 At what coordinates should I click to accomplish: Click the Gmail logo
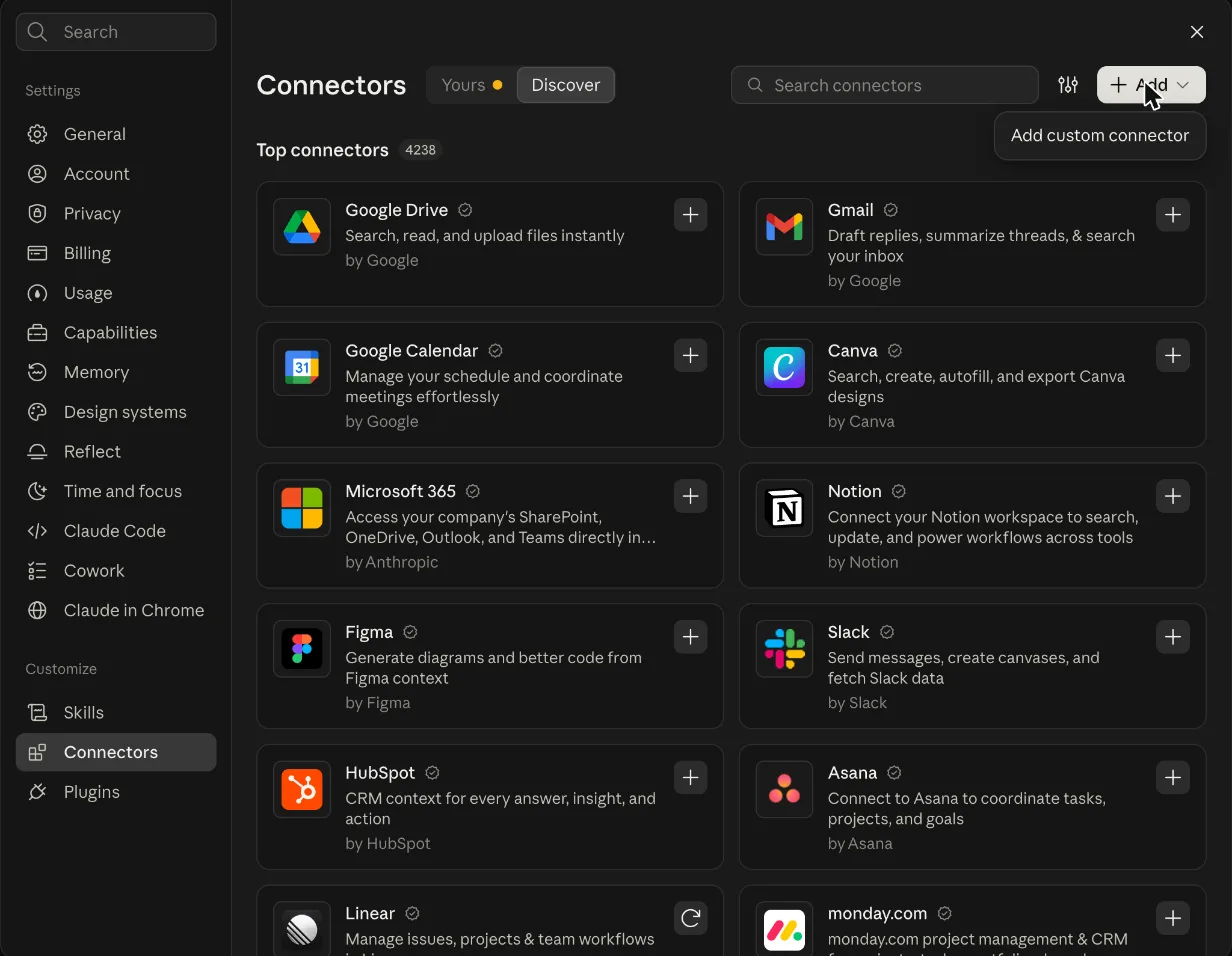pyautogui.click(x=784, y=227)
